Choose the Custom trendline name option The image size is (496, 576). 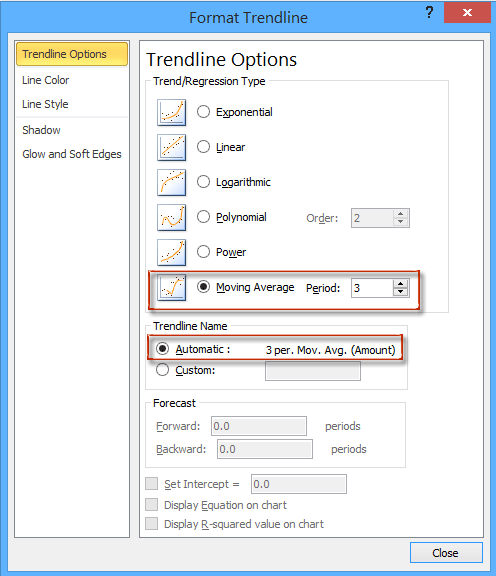162,370
